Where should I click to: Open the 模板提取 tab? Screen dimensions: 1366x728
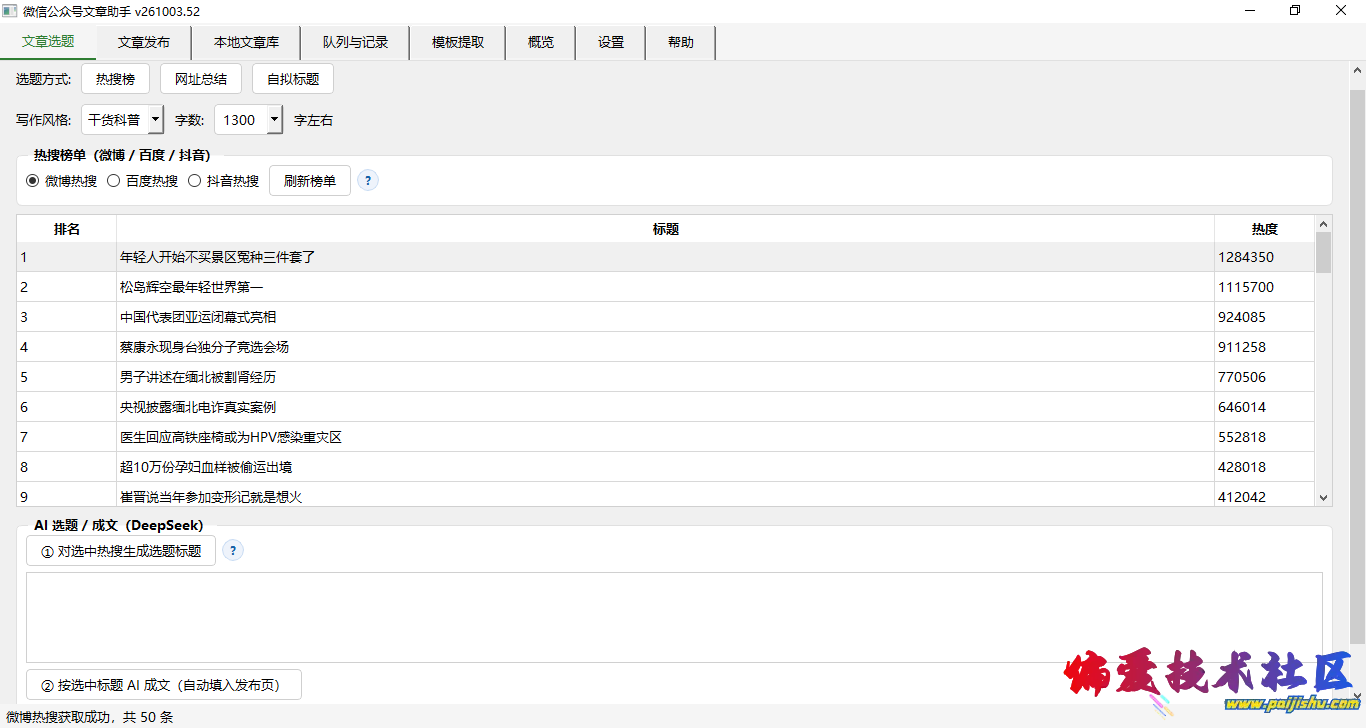click(458, 43)
